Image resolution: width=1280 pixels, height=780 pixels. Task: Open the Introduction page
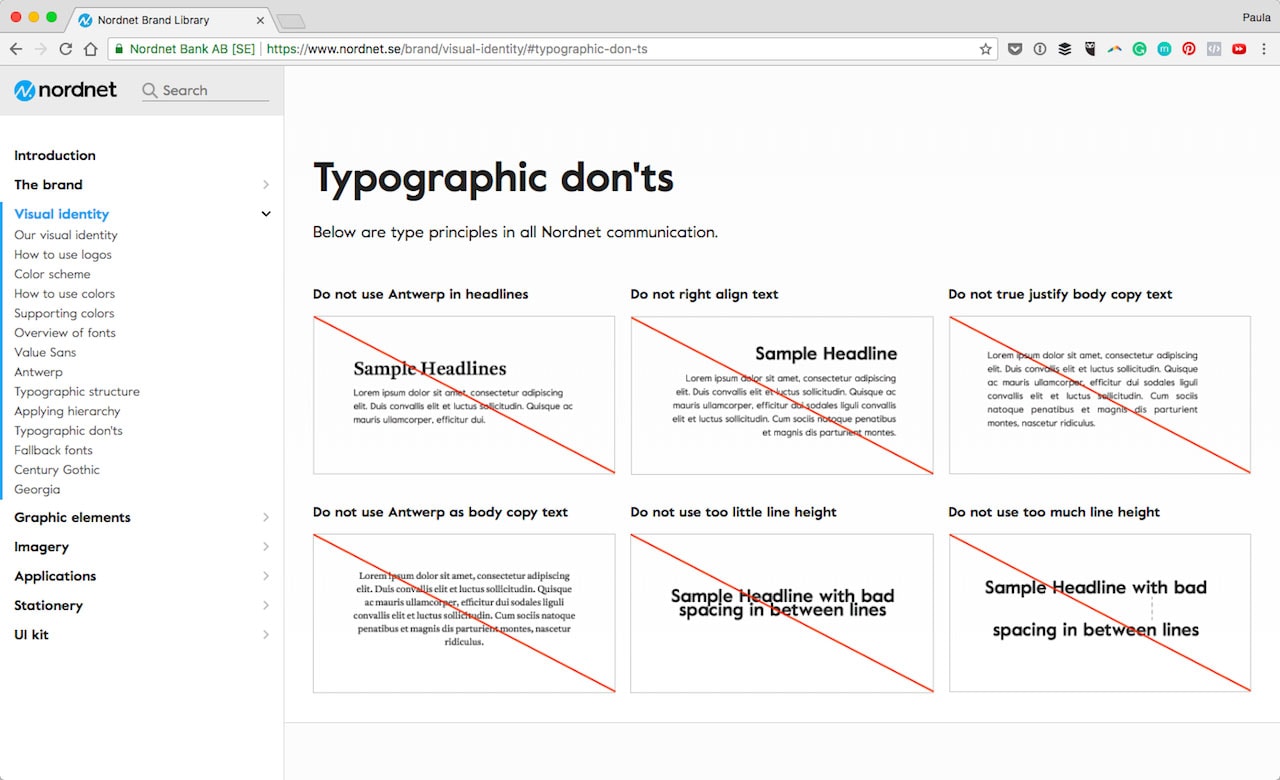pos(55,155)
